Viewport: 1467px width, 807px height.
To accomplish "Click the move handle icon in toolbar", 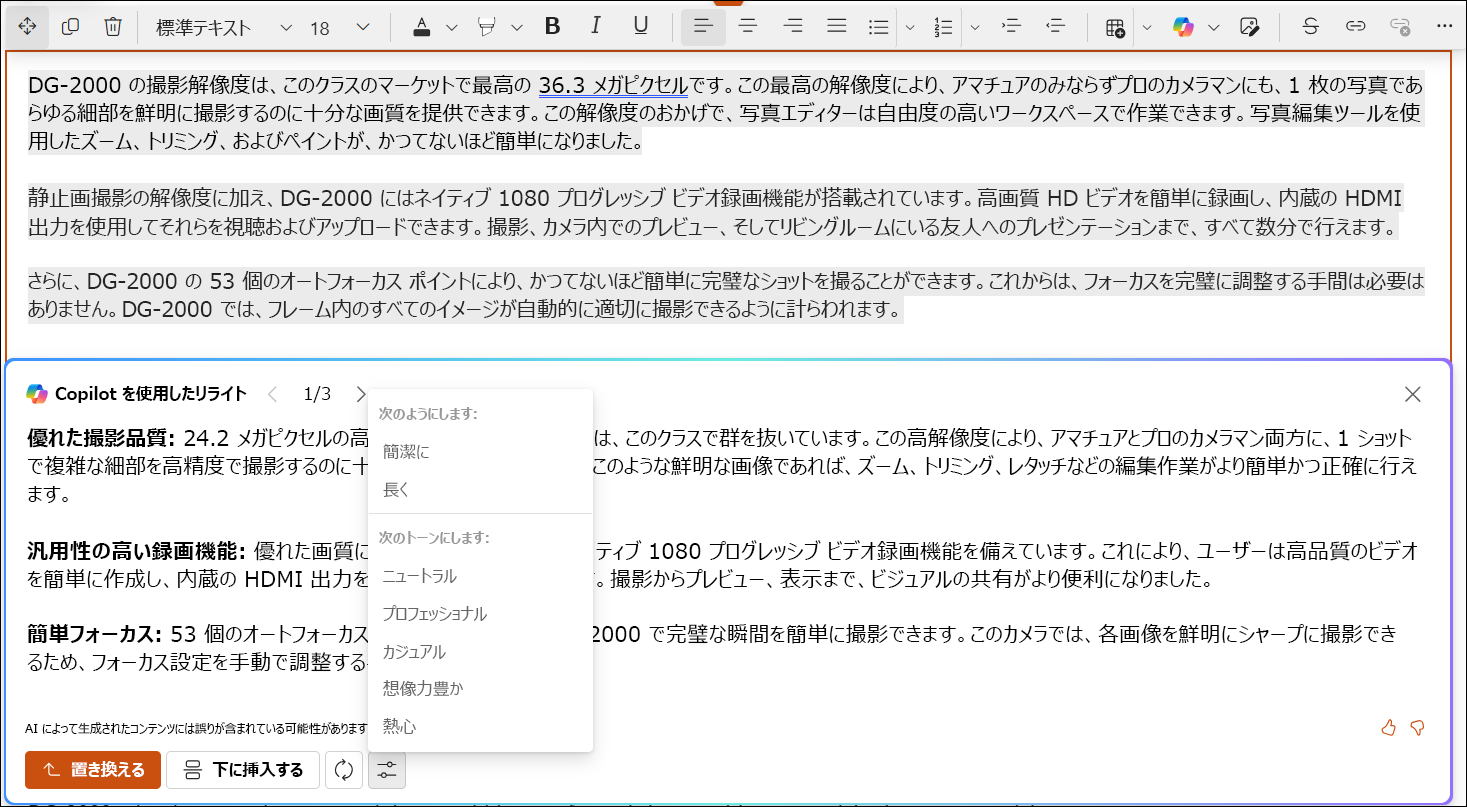I will click(x=27, y=27).
